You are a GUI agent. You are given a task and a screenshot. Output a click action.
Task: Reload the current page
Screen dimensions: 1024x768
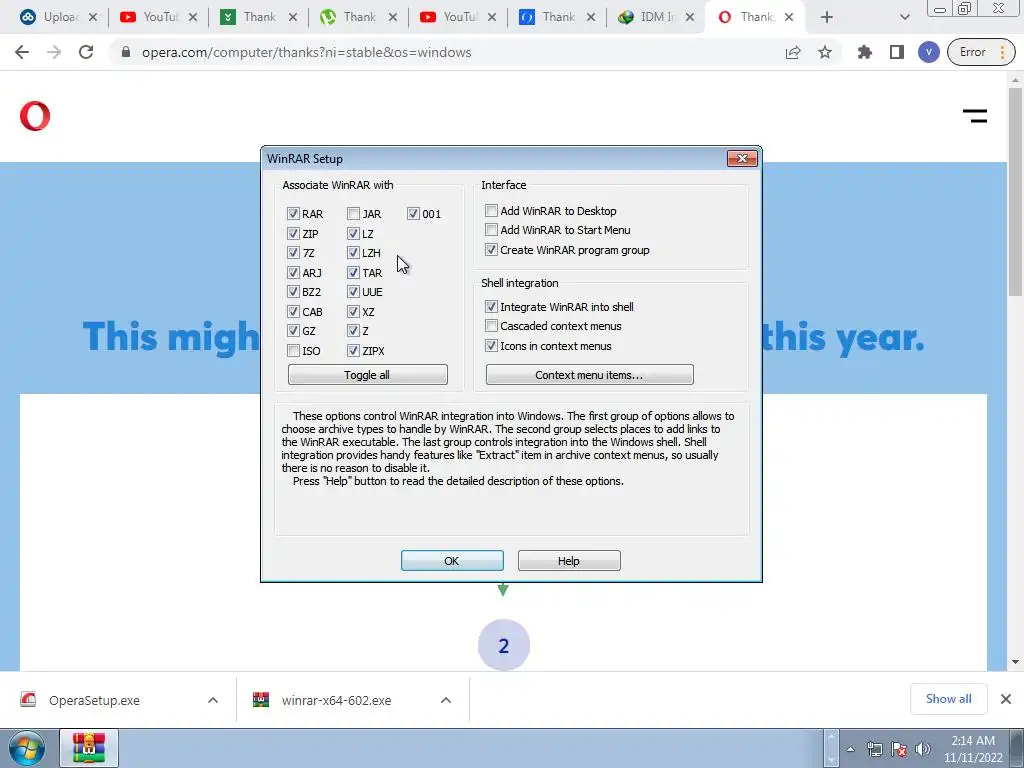(86, 52)
